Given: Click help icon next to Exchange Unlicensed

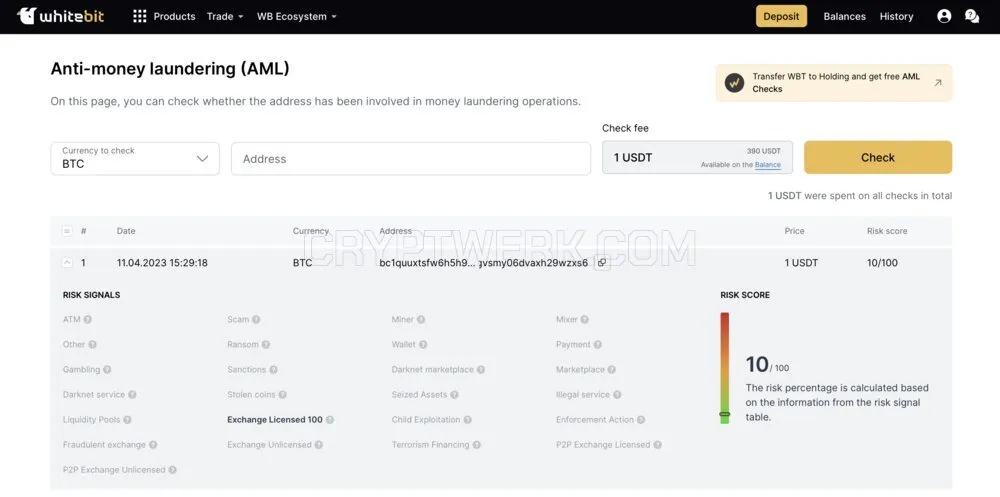Looking at the screenshot, I should click(x=319, y=445).
